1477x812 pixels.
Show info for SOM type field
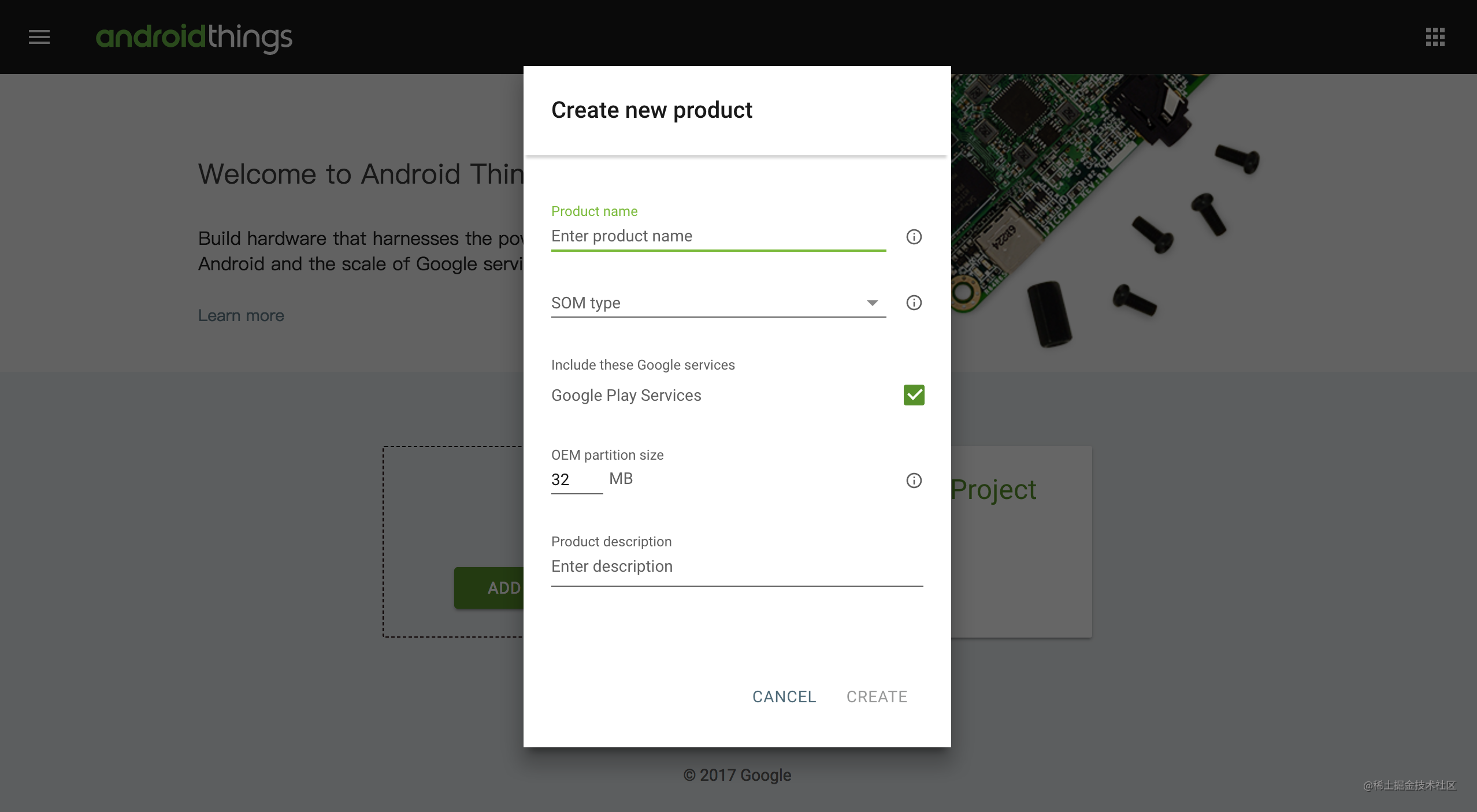(914, 303)
